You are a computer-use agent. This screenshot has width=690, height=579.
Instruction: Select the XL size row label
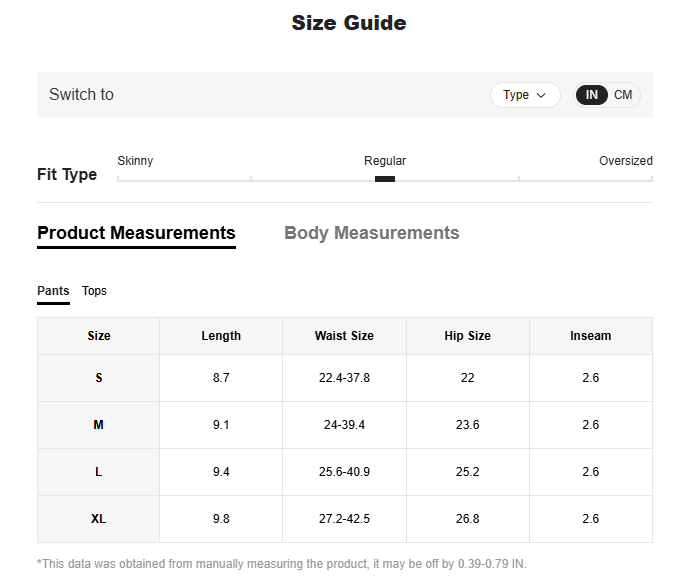coord(99,519)
